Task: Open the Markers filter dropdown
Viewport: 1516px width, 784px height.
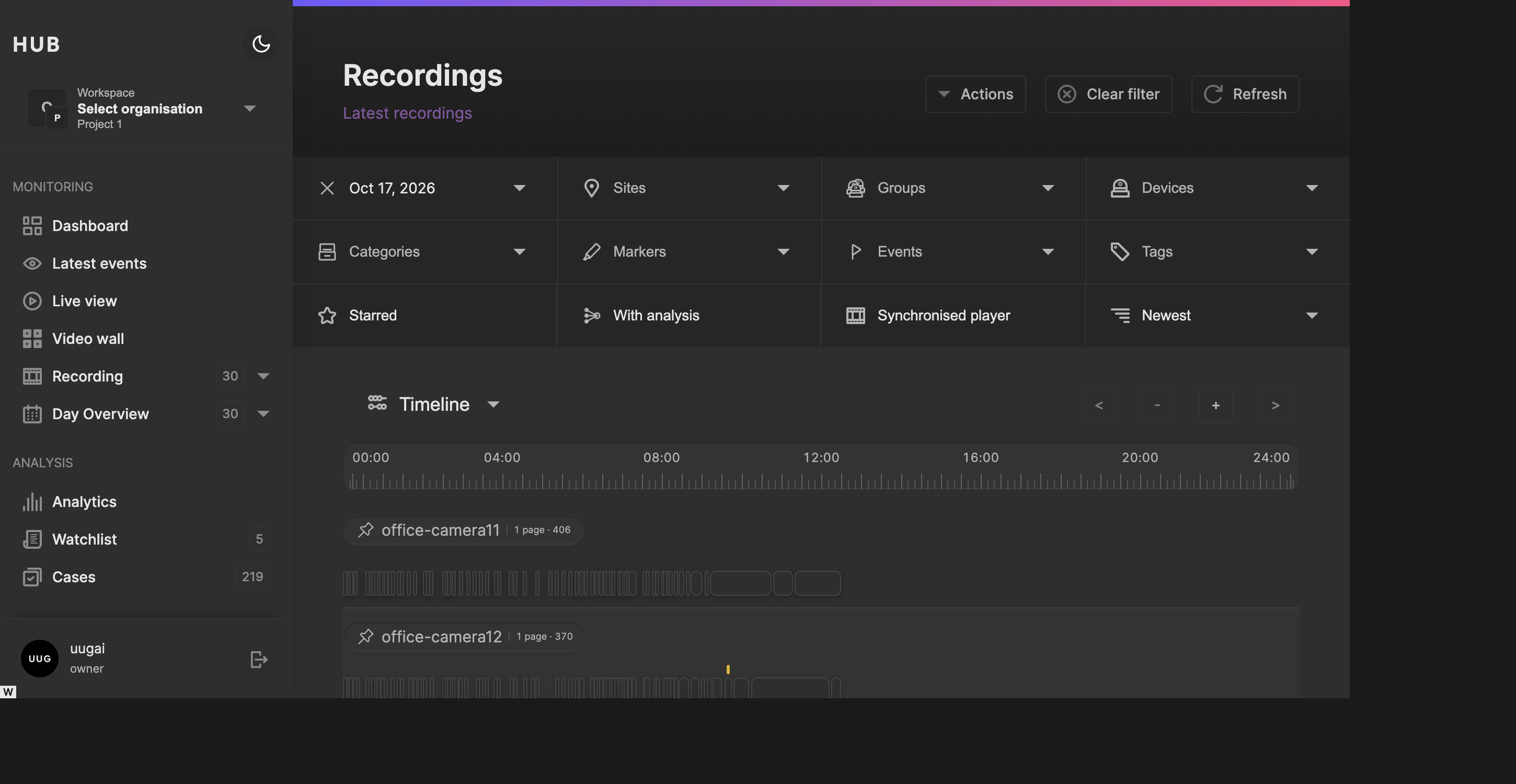Action: coord(688,252)
